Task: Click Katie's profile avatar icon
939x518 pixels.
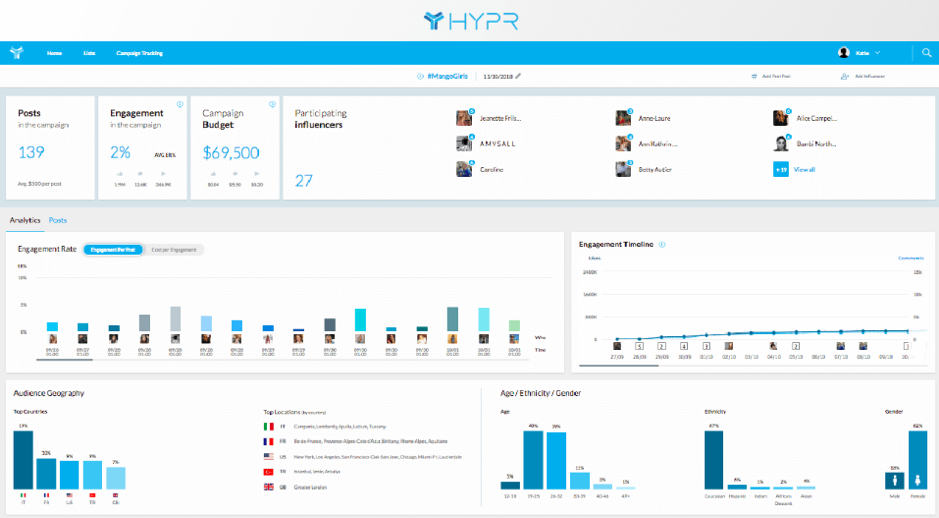Action: [x=844, y=53]
